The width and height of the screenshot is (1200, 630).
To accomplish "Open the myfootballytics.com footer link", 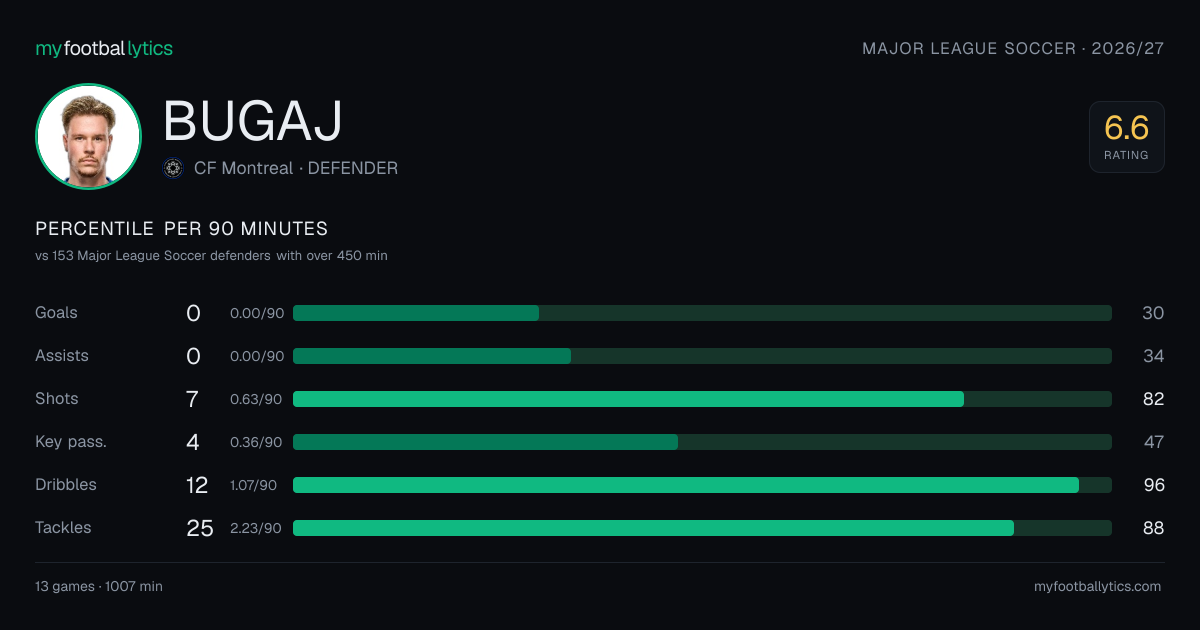I will click(x=1097, y=587).
